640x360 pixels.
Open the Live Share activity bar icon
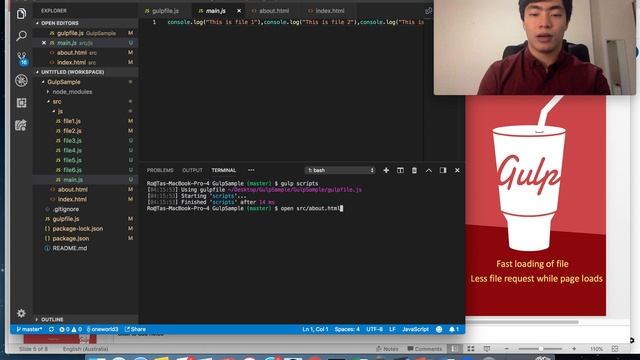point(21,125)
